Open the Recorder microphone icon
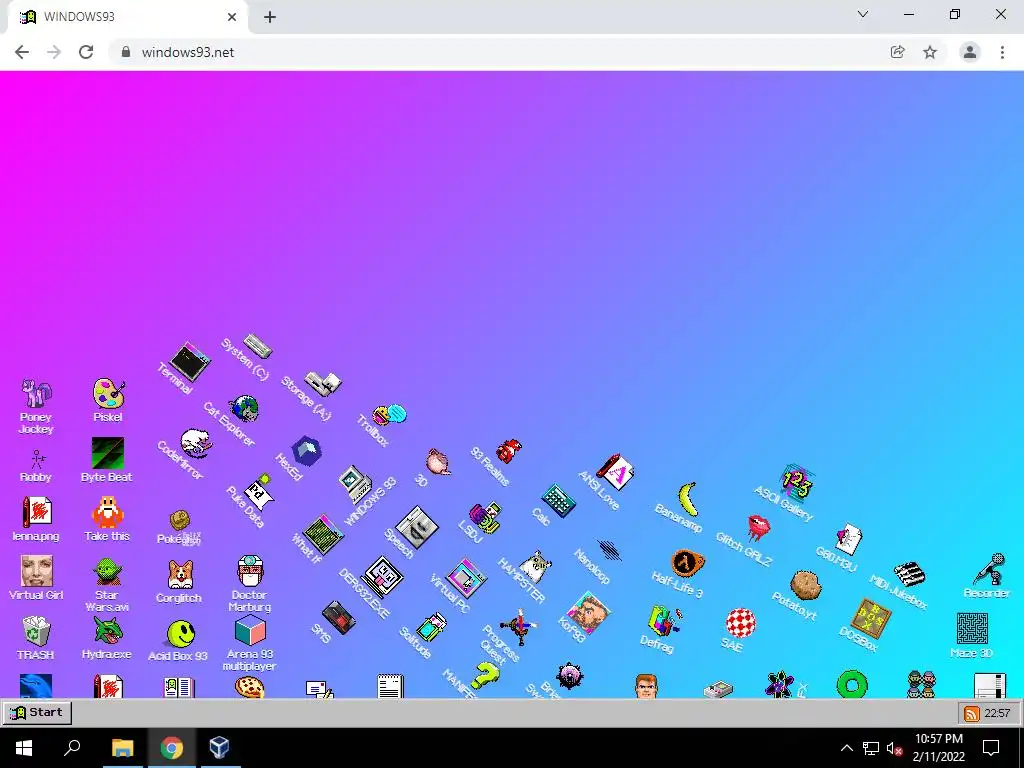The width and height of the screenshot is (1024, 768). [x=989, y=568]
